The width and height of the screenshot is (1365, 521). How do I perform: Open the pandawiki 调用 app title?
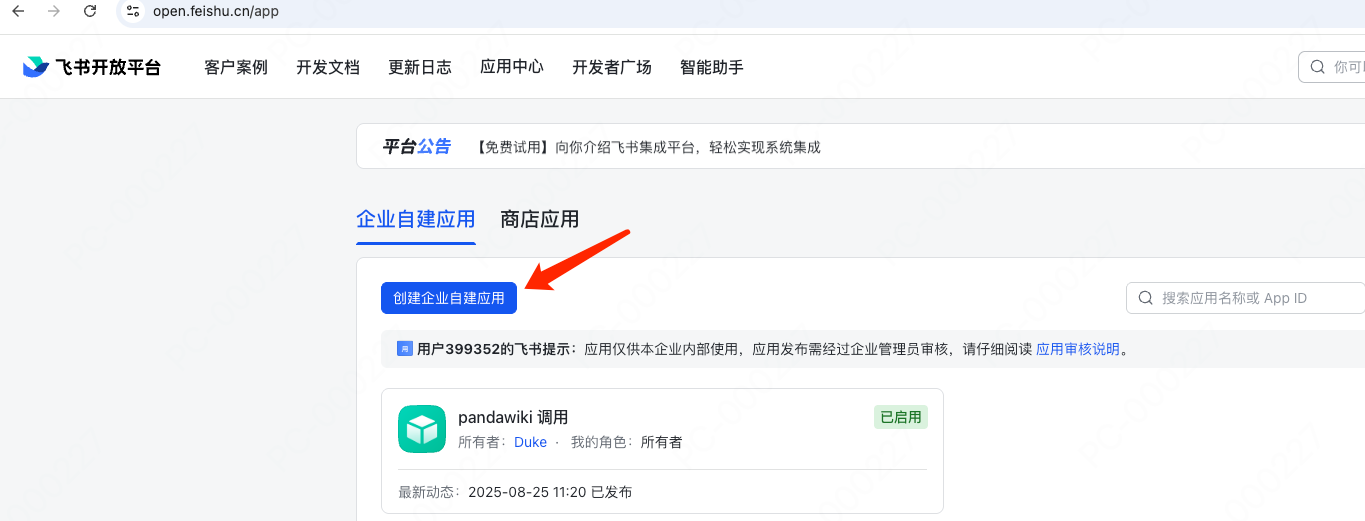(513, 417)
